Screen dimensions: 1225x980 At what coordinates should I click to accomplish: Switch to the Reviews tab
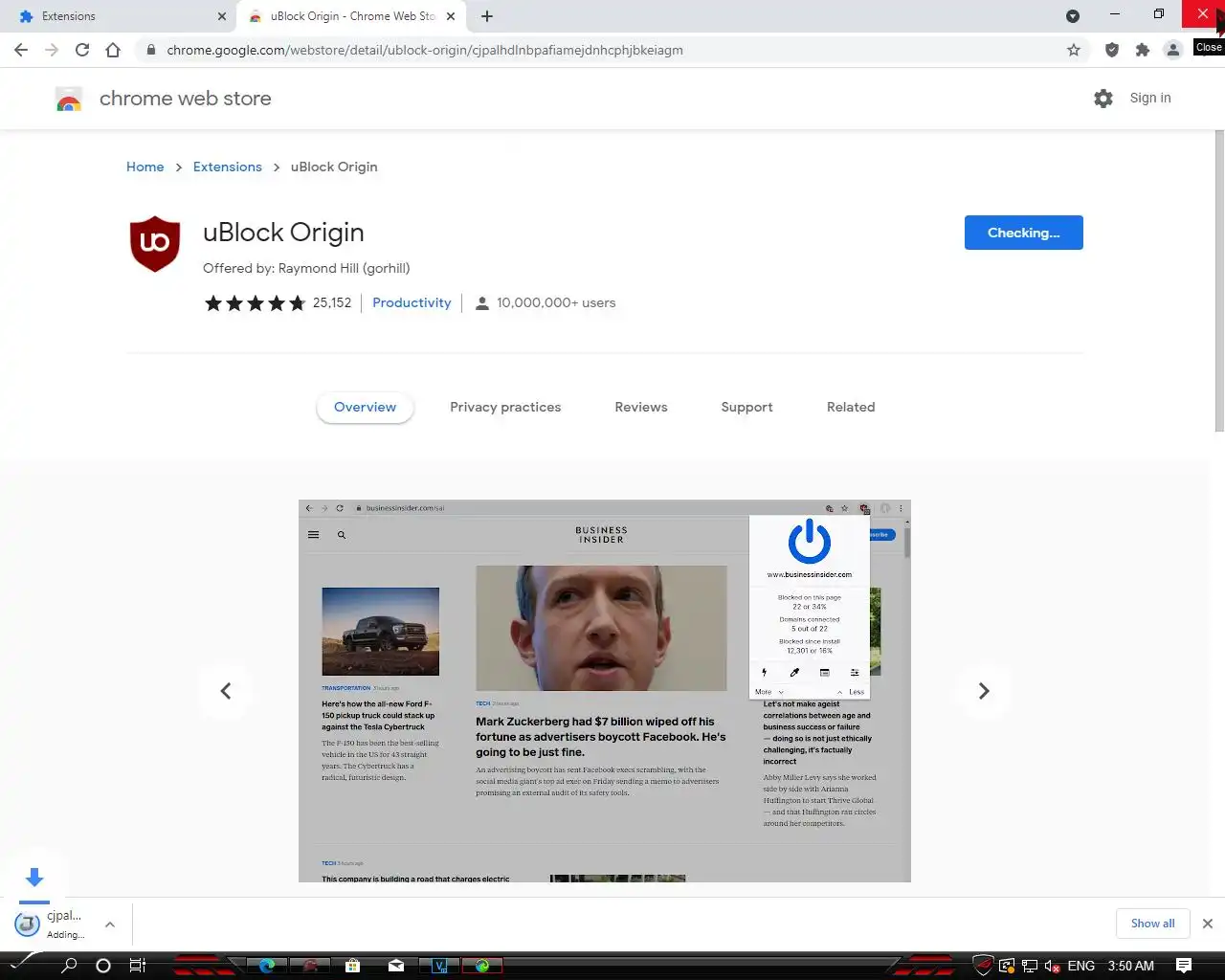pyautogui.click(x=641, y=407)
